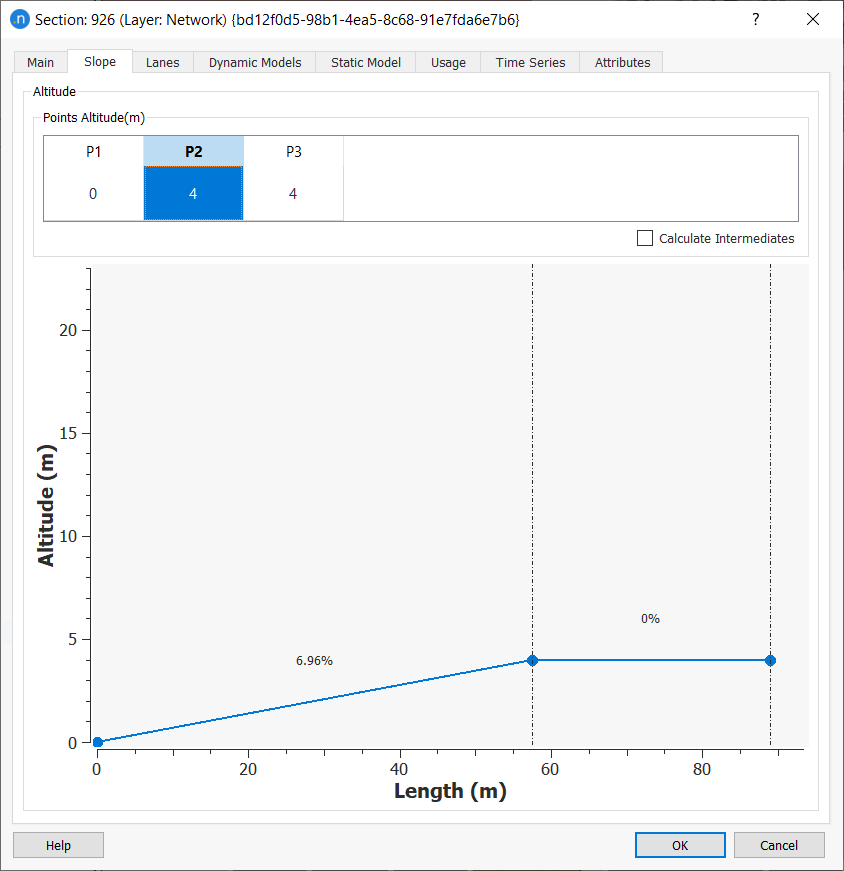Viewport: 844px width, 871px height.
Task: Click the P3 altitude value cell
Action: point(293,194)
